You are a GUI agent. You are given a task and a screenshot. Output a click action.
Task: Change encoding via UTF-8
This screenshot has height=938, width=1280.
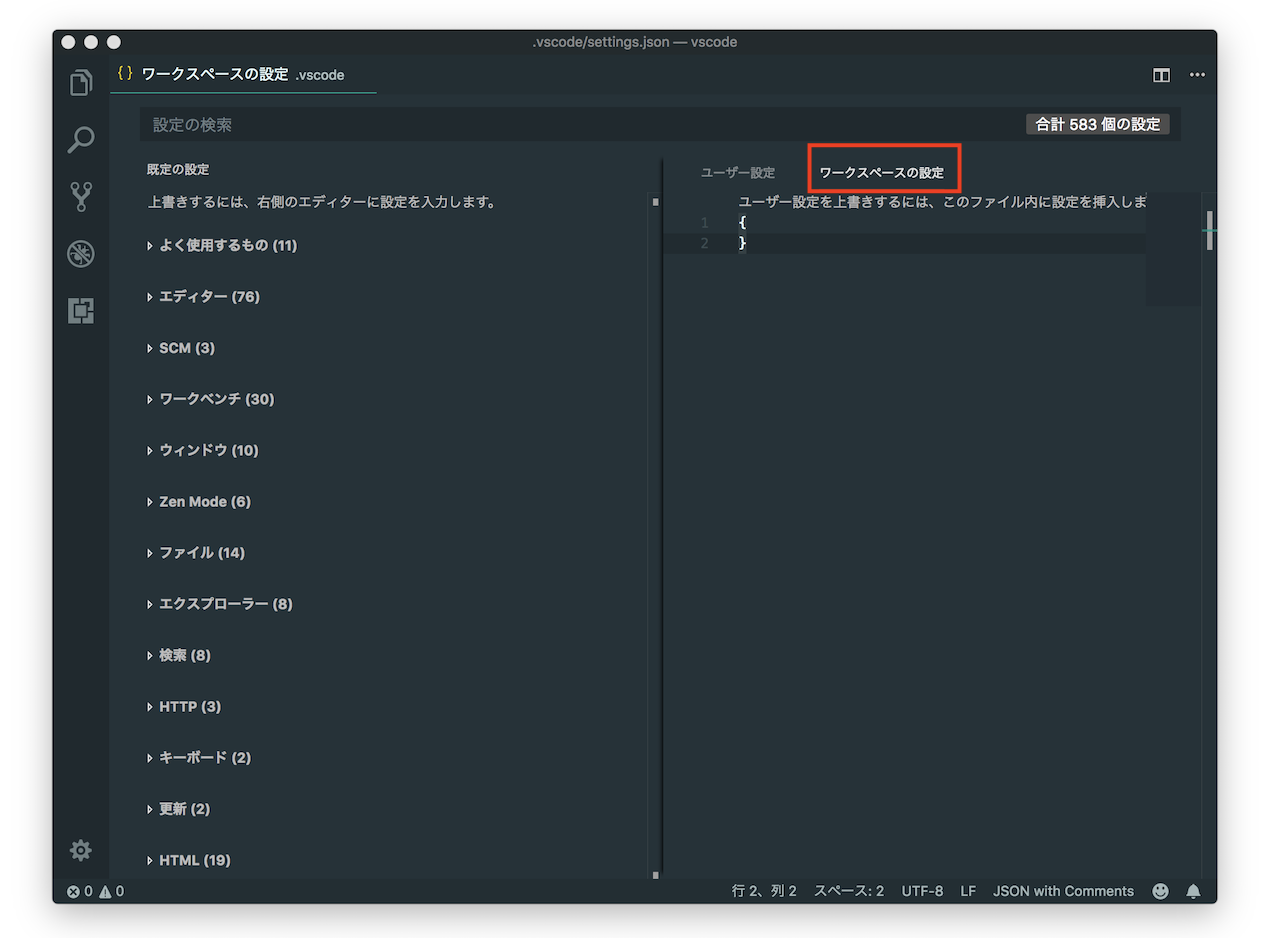point(922,891)
